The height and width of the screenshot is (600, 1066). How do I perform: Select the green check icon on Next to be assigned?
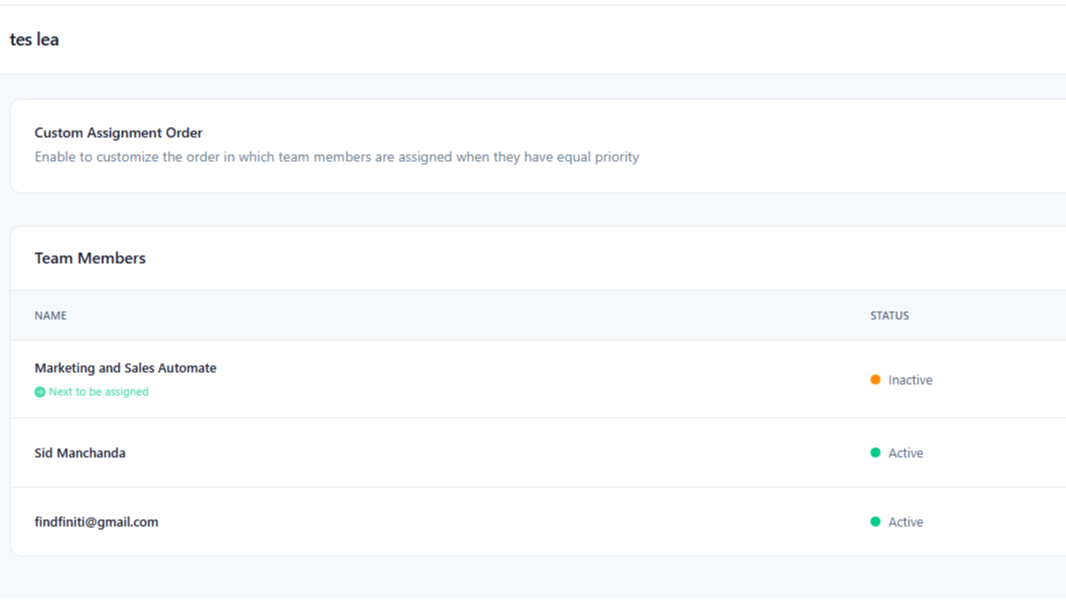(x=39, y=392)
